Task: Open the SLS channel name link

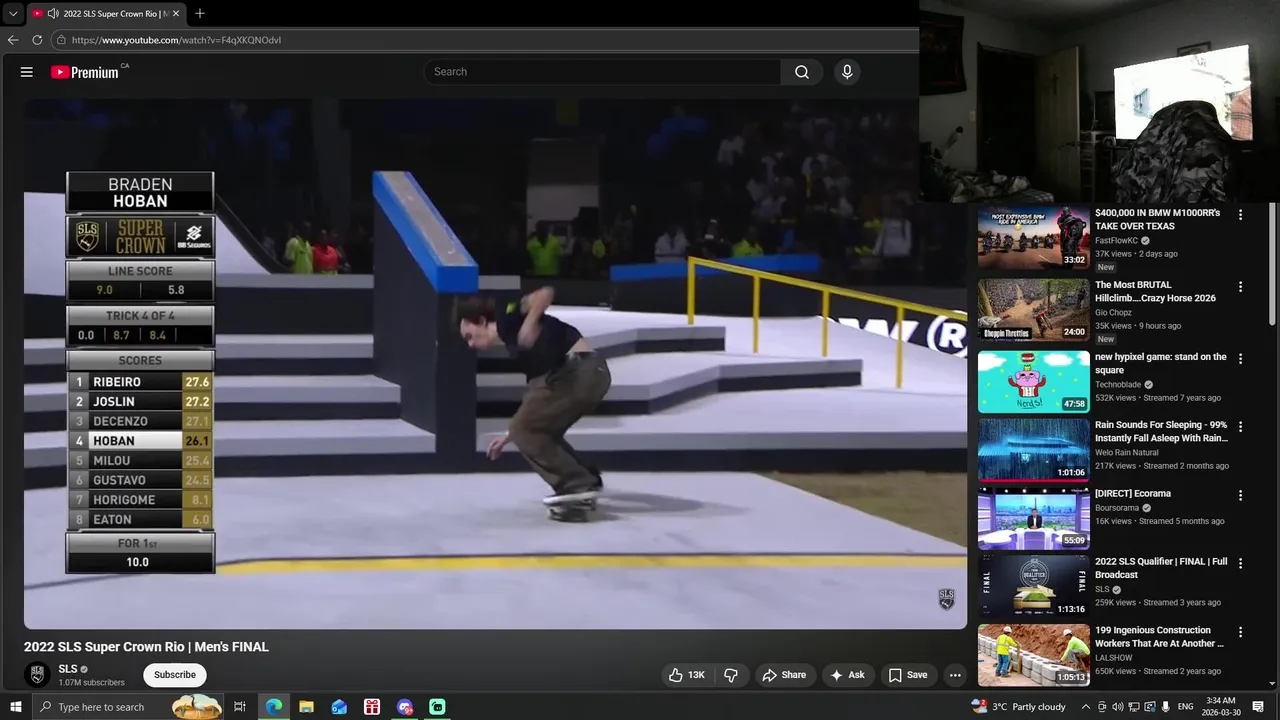Action: (68, 669)
